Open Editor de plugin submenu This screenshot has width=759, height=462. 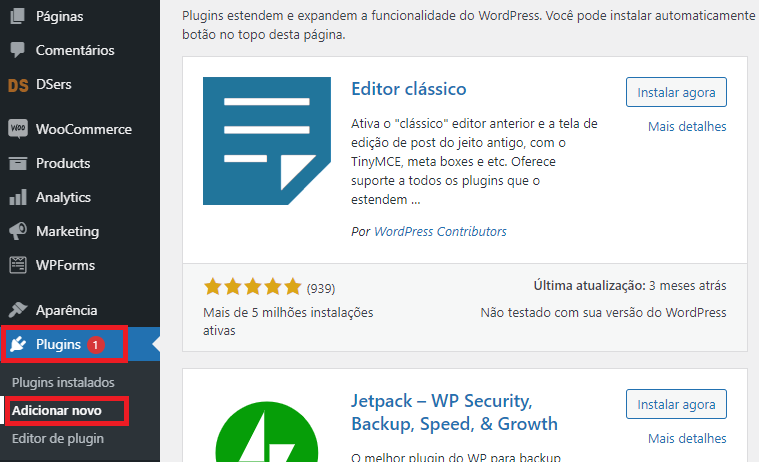(x=58, y=439)
